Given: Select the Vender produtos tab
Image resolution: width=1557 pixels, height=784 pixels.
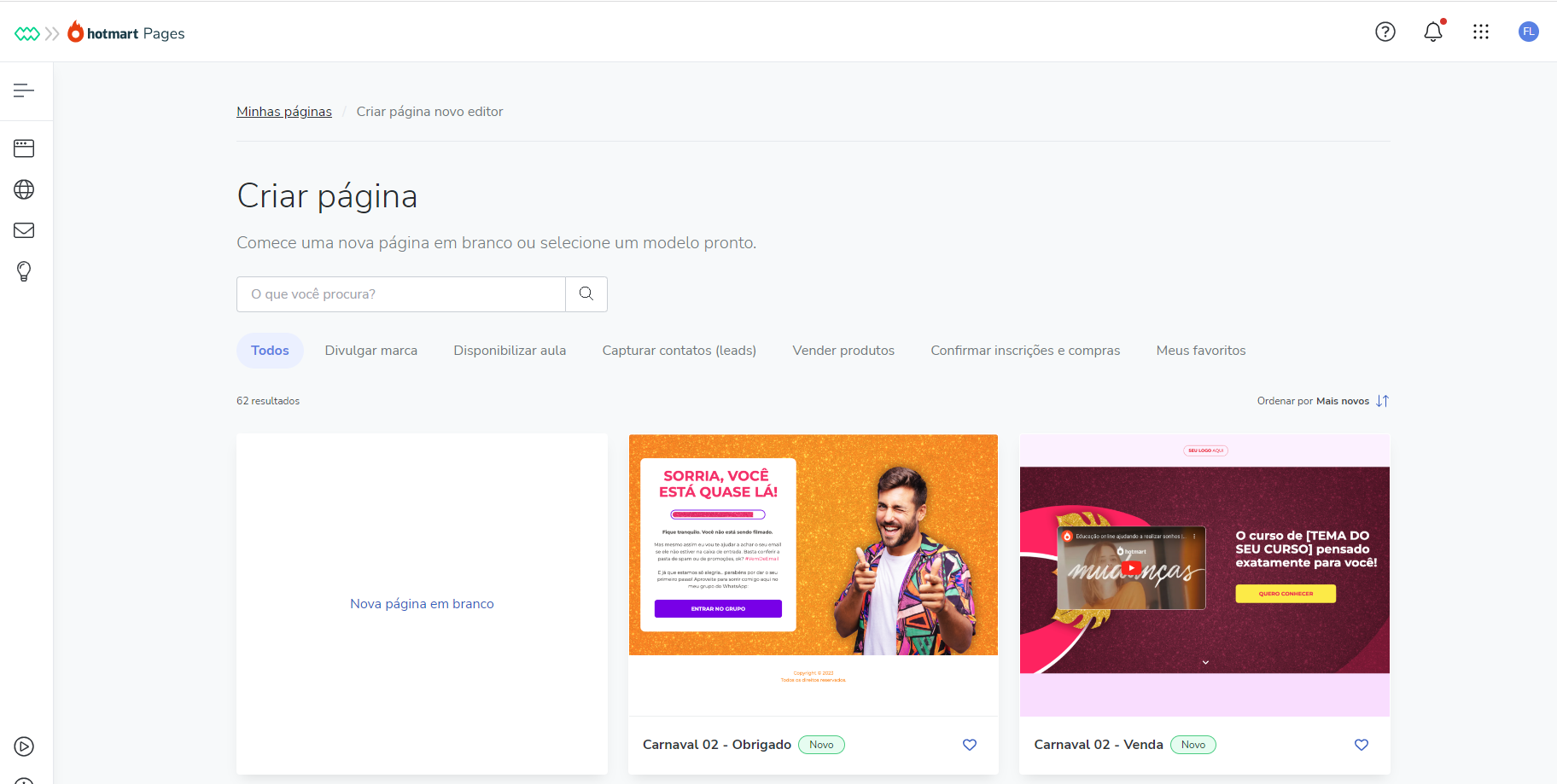Looking at the screenshot, I should click(x=843, y=351).
